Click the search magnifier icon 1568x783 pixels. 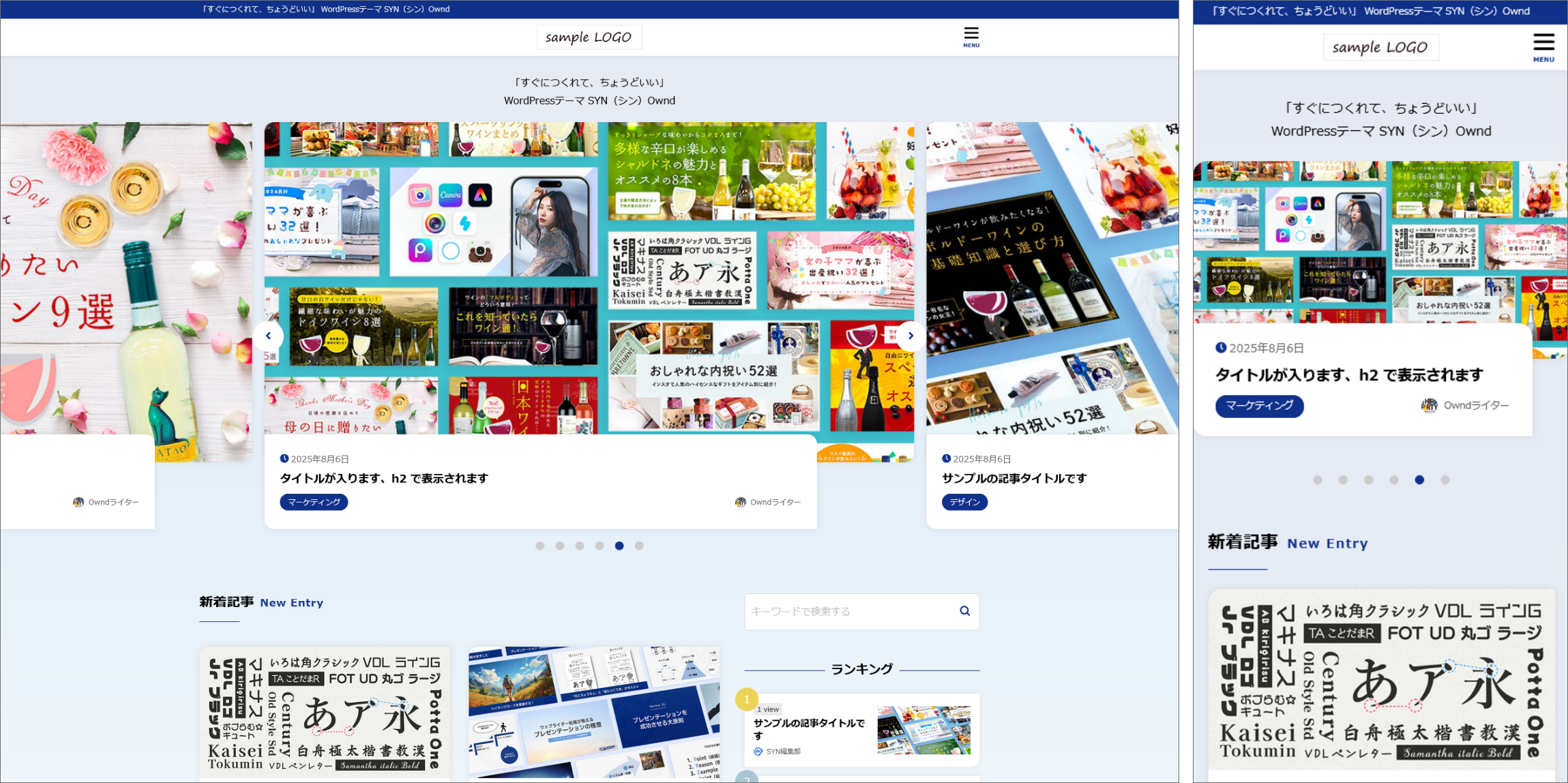click(x=964, y=611)
